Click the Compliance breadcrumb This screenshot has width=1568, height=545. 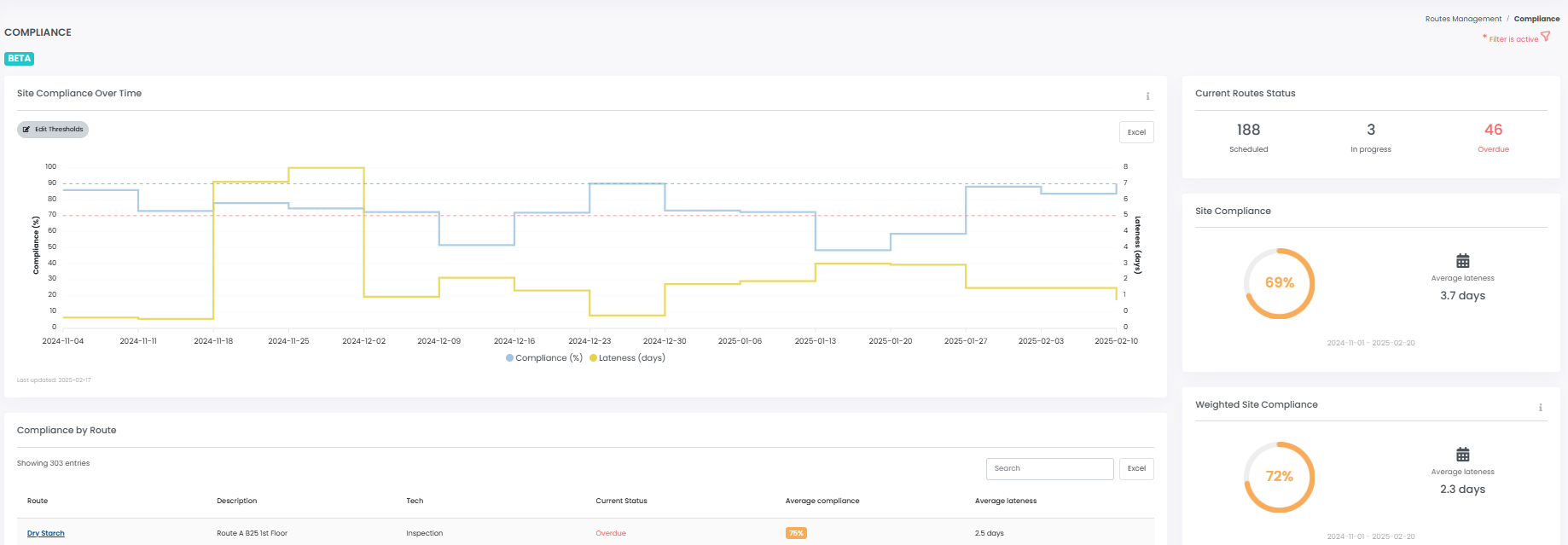1536,19
